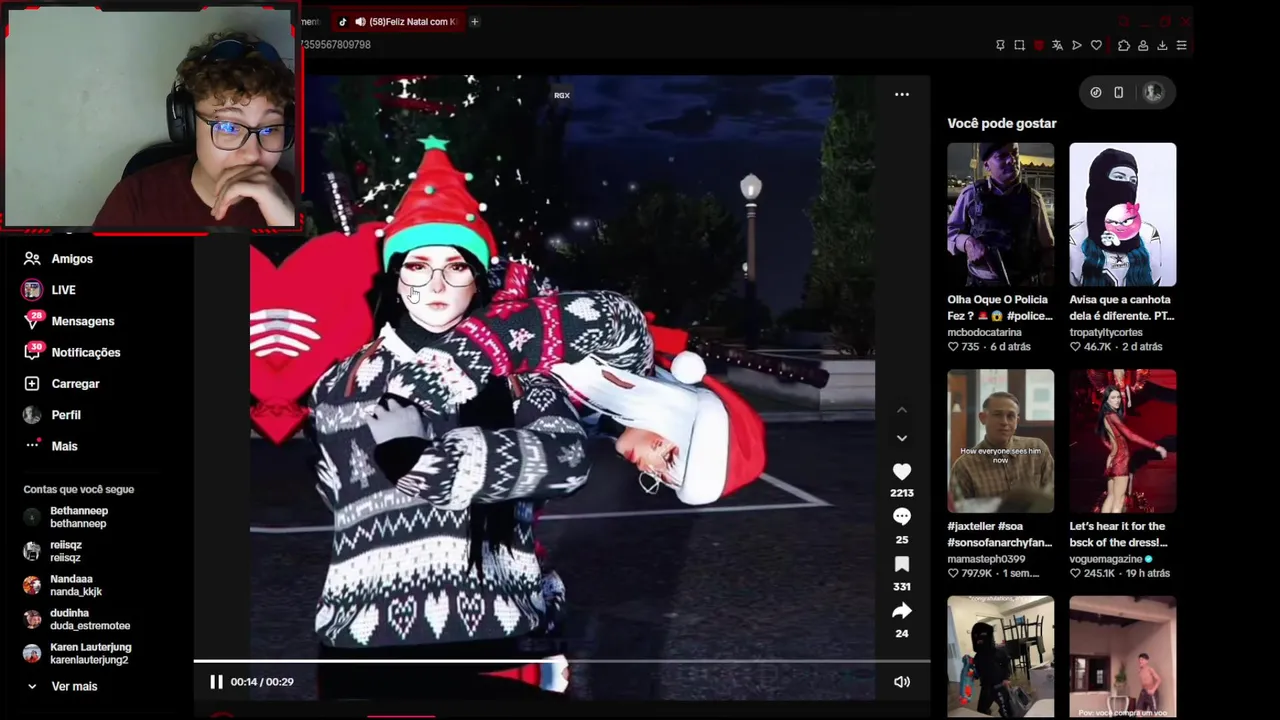Open the #jaxteller #soa video thumbnail

click(x=1000, y=441)
